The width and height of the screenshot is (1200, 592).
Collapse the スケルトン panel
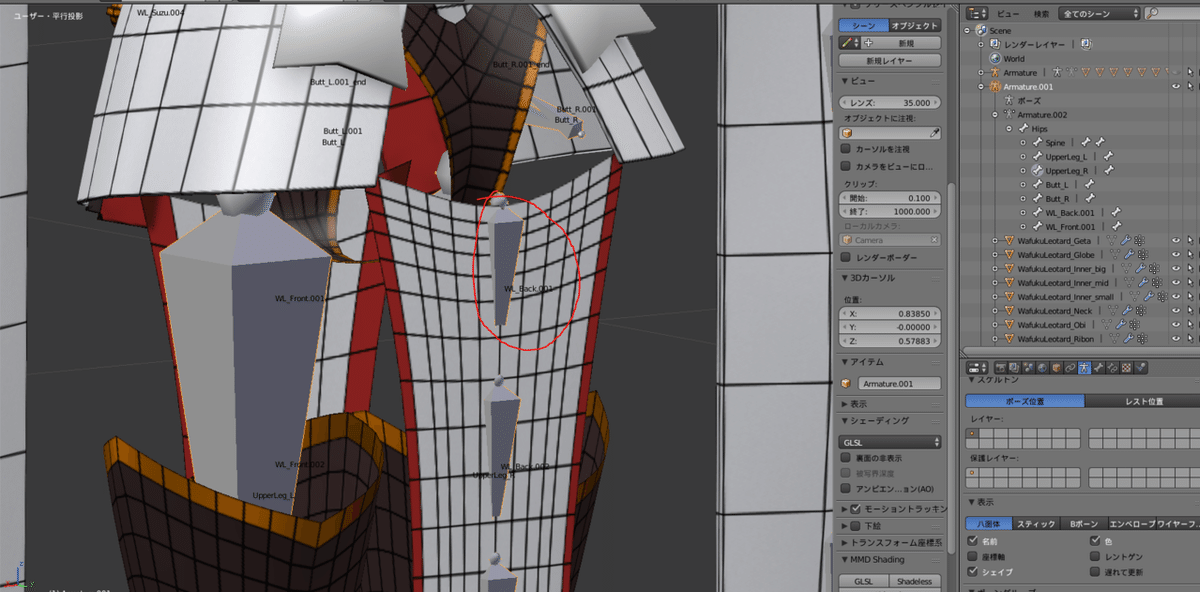[x=973, y=380]
